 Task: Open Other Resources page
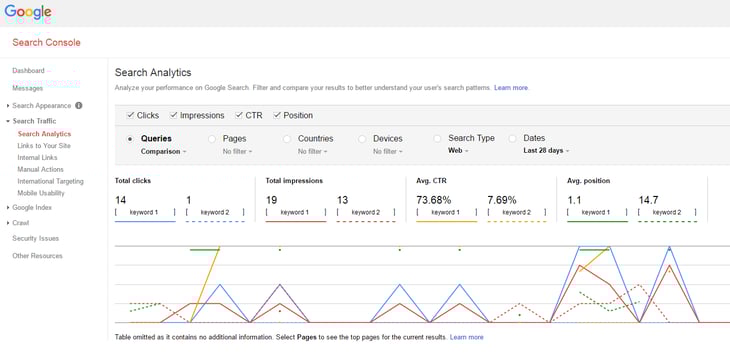(x=37, y=256)
